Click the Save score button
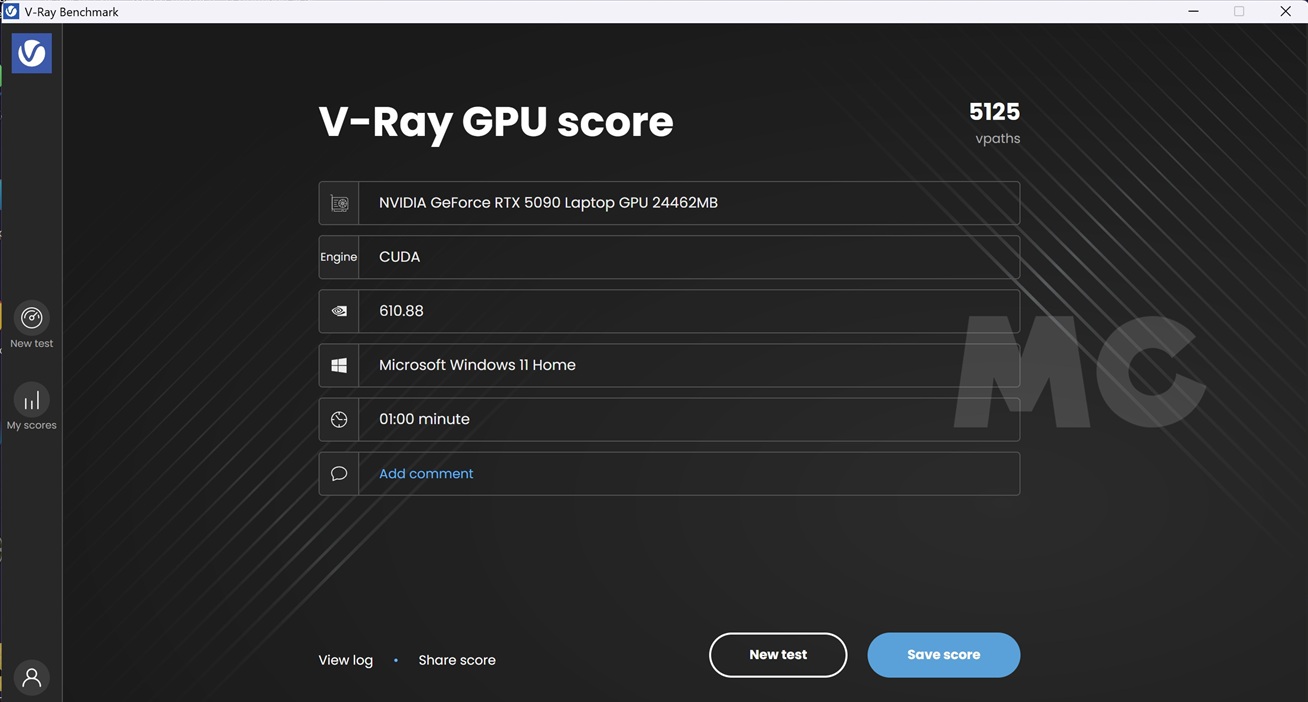This screenshot has height=702, width=1308. tap(944, 655)
